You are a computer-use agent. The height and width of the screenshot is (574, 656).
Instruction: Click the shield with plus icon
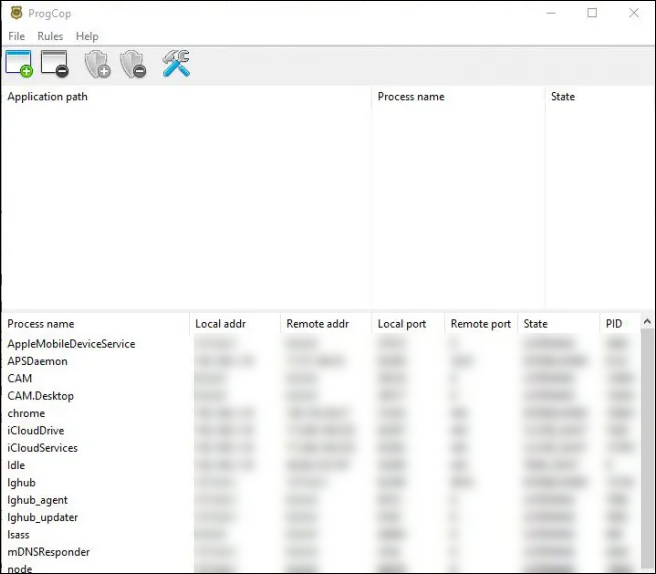(x=97, y=64)
